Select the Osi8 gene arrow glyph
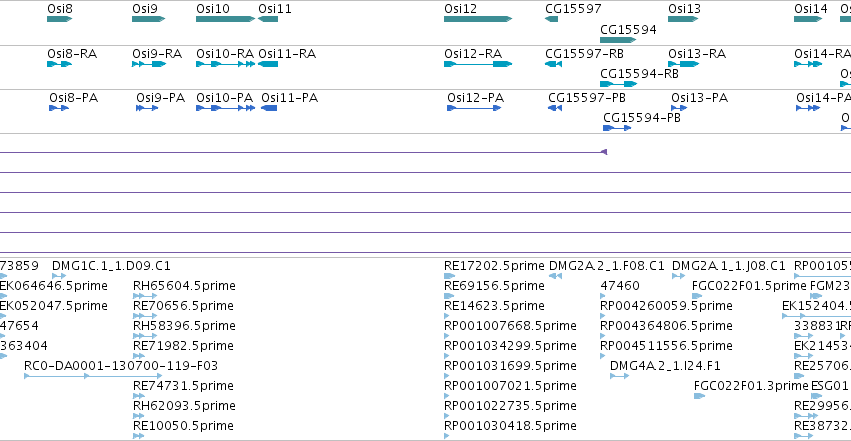851x441 pixels. point(60,19)
